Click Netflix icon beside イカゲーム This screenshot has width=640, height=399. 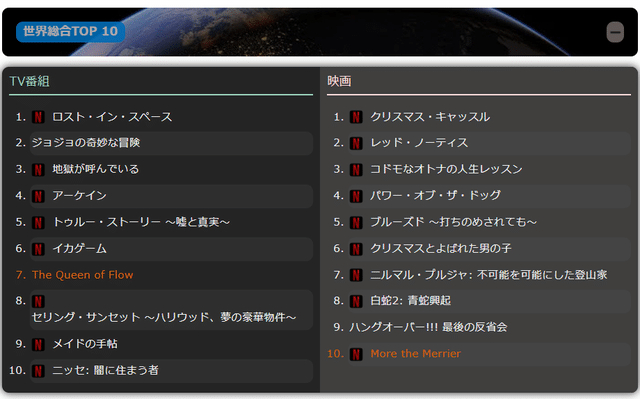pos(38,249)
